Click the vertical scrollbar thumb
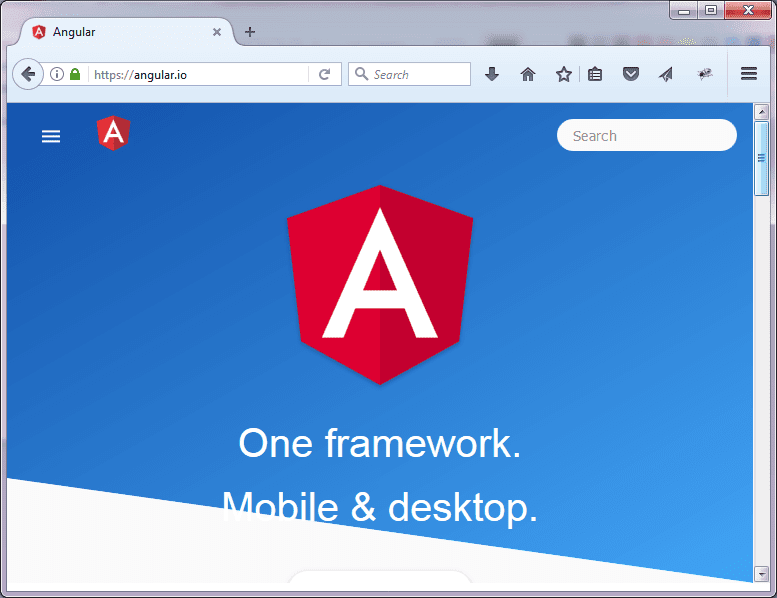 click(761, 158)
